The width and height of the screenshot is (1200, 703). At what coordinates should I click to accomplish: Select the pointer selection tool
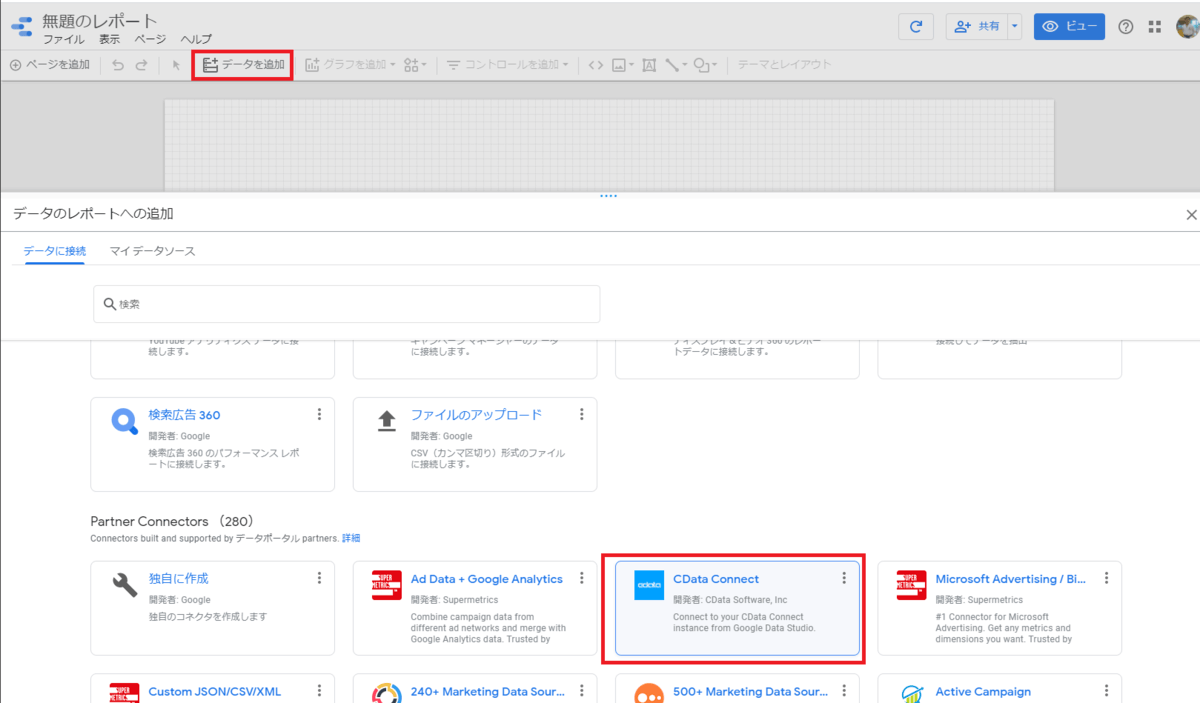coord(176,65)
